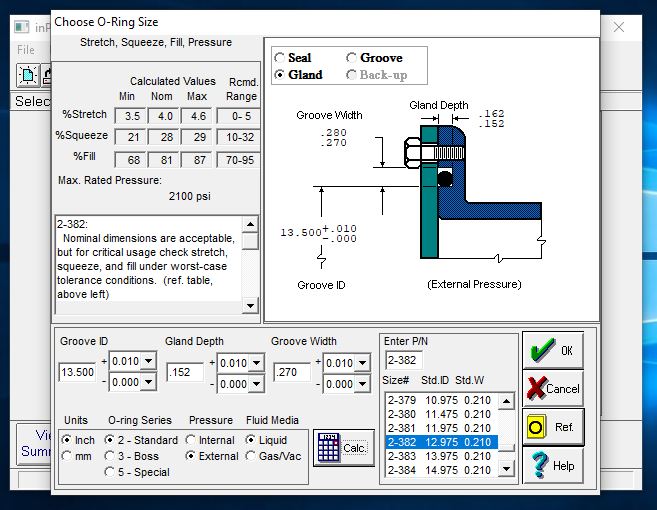
Task: Click notes box scroll down arrow
Action: pyautogui.click(x=250, y=305)
